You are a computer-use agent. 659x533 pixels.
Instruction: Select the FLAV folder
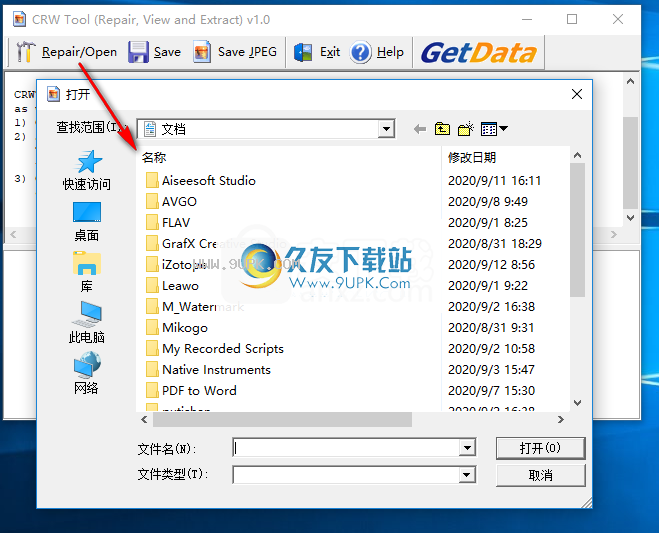168,223
